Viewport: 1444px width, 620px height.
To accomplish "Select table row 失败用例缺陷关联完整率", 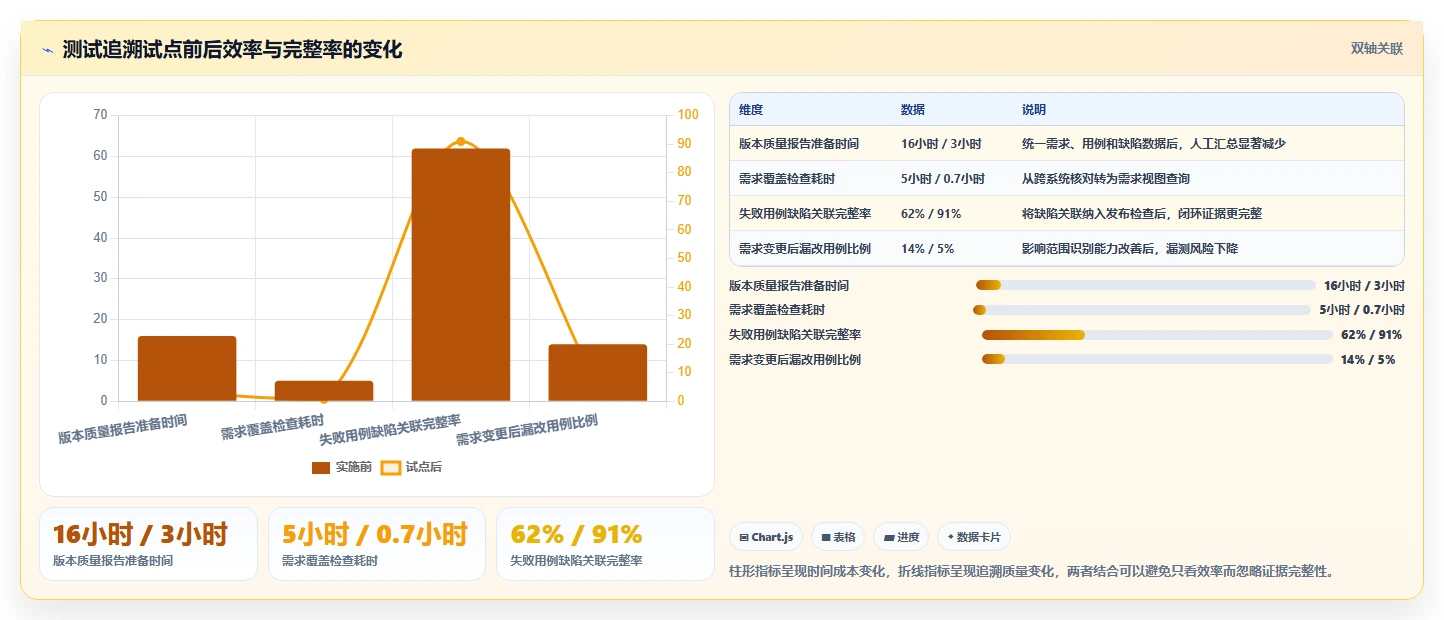I will tap(1067, 214).
